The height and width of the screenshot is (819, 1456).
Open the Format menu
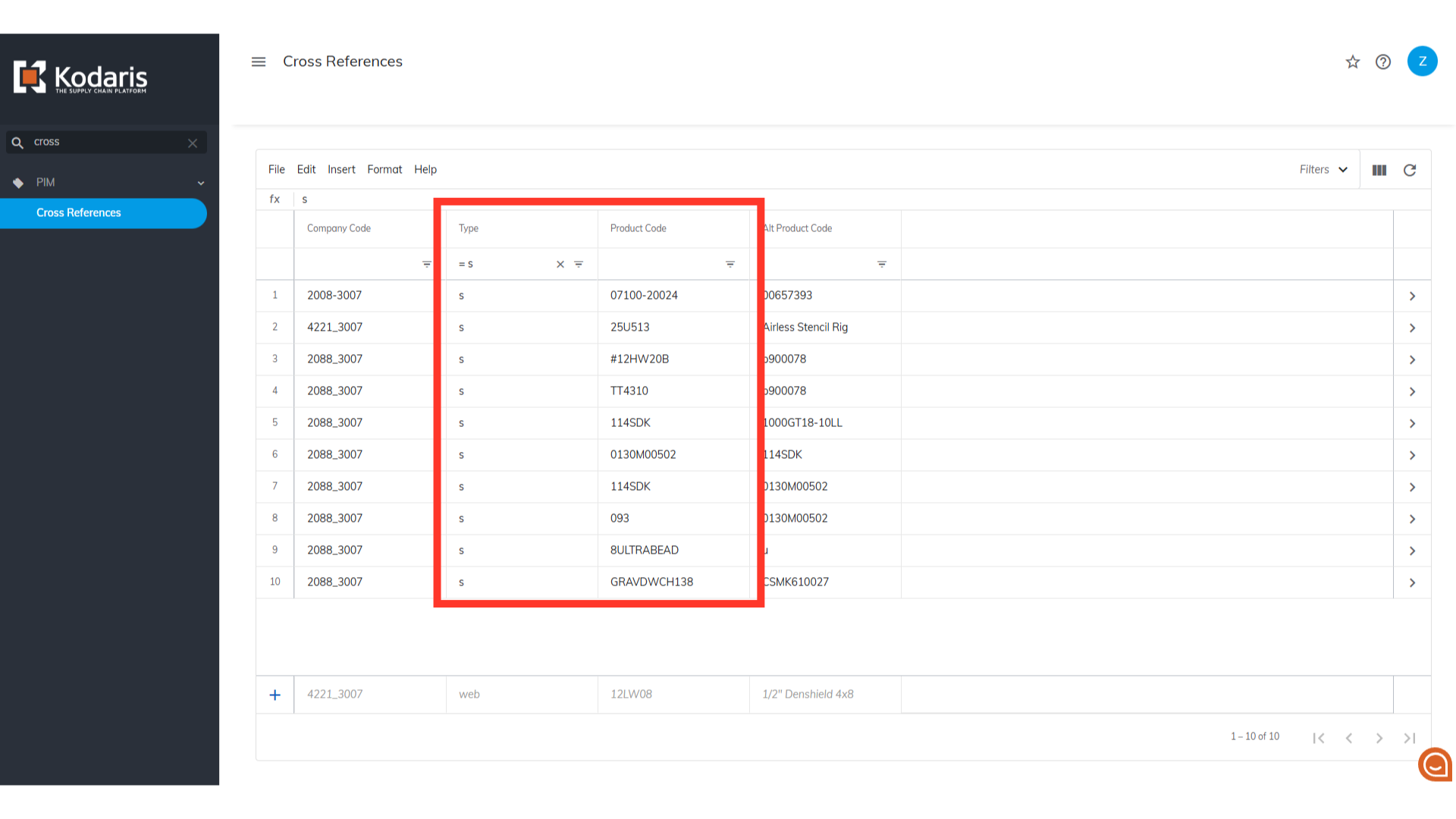point(384,170)
